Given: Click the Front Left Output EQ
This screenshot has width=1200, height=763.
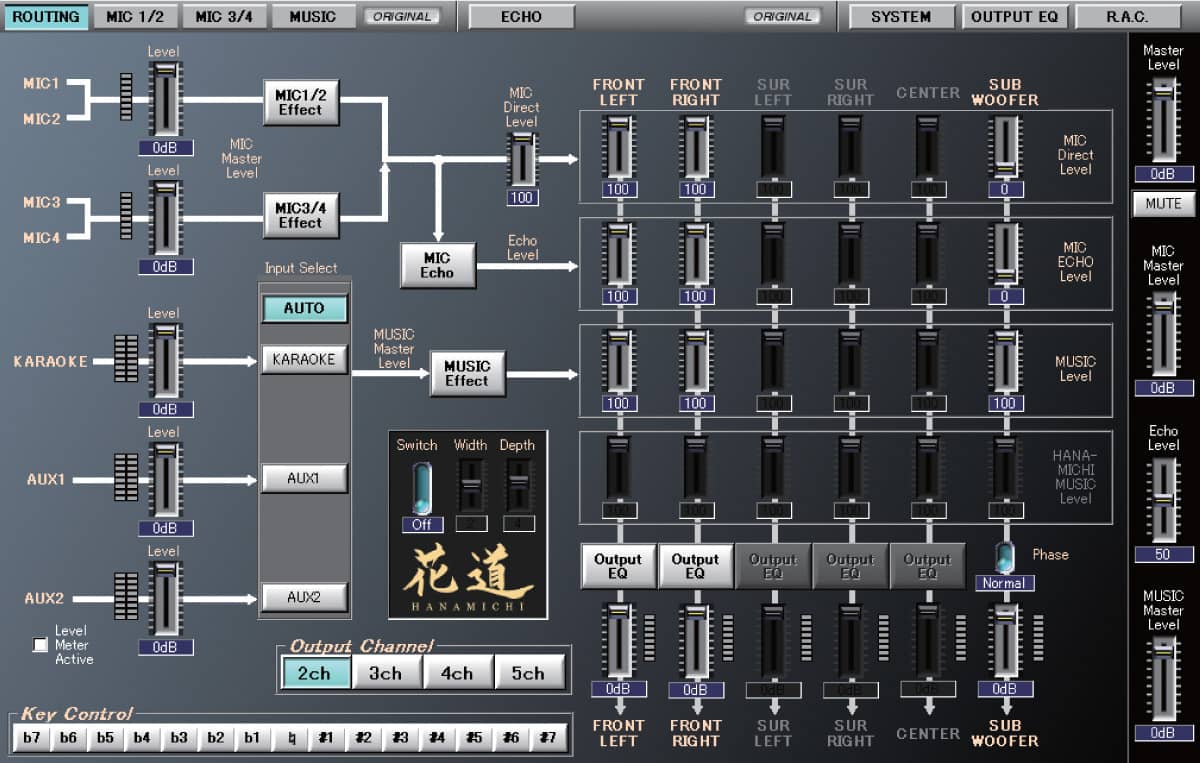Looking at the screenshot, I should [618, 566].
